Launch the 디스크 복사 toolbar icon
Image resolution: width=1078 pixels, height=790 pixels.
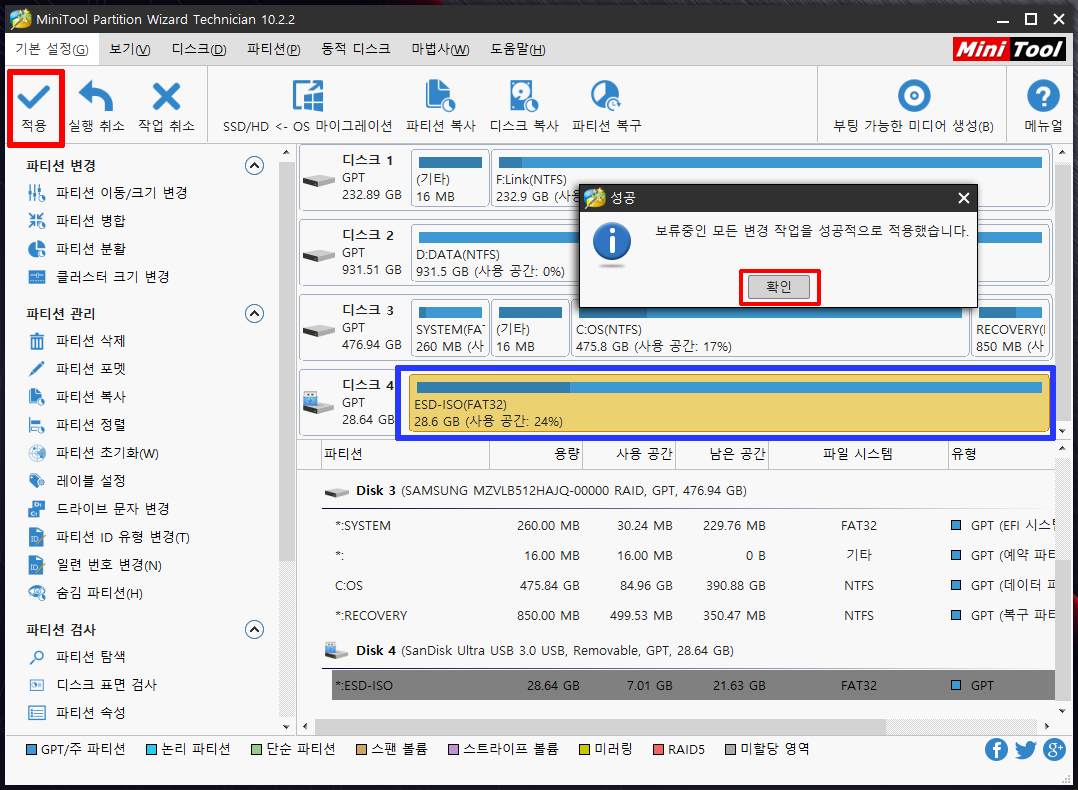tap(523, 96)
